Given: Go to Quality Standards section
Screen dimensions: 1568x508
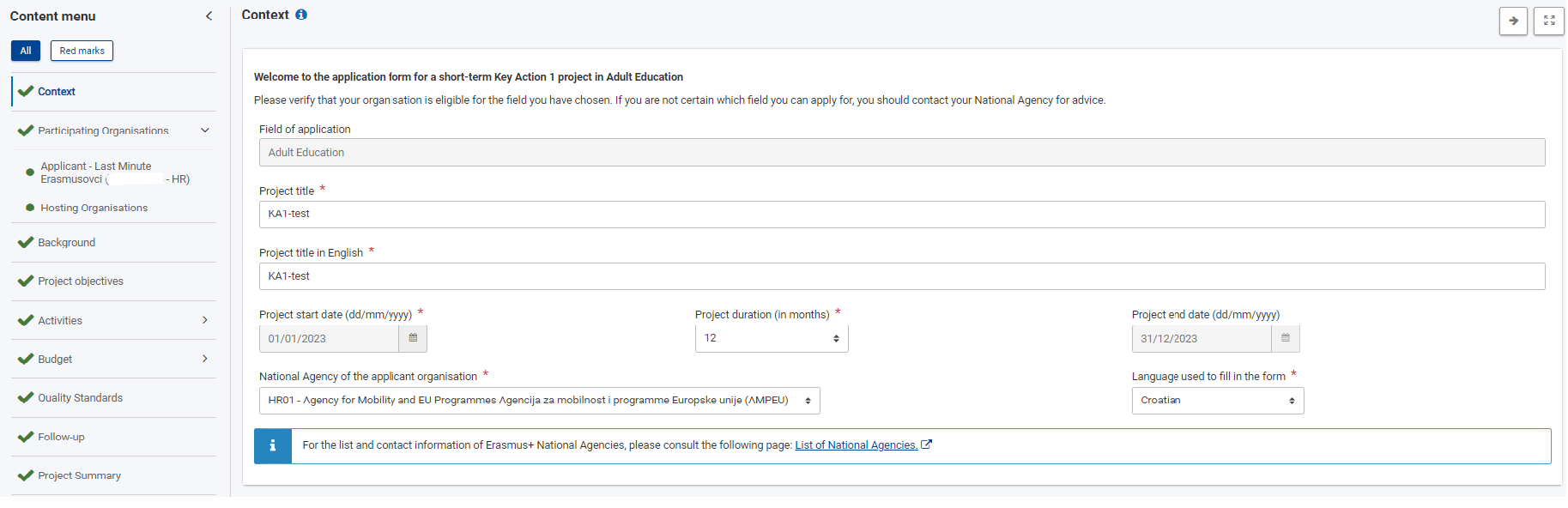Looking at the screenshot, I should tap(80, 398).
